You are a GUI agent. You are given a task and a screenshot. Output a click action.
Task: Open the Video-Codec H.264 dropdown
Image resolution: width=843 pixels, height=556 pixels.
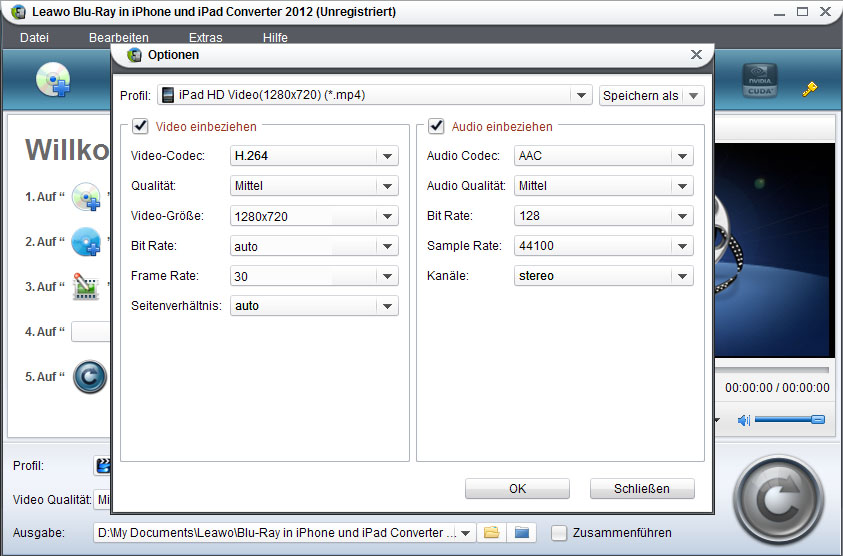click(314, 156)
